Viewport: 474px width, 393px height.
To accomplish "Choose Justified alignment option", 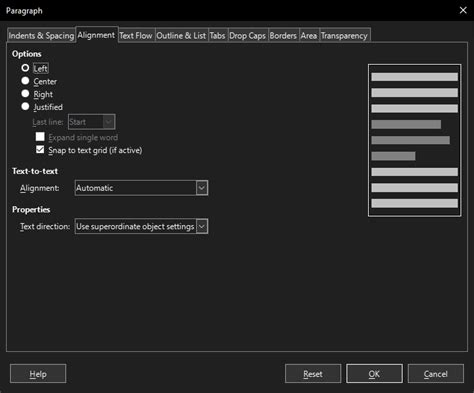I will click(x=25, y=106).
